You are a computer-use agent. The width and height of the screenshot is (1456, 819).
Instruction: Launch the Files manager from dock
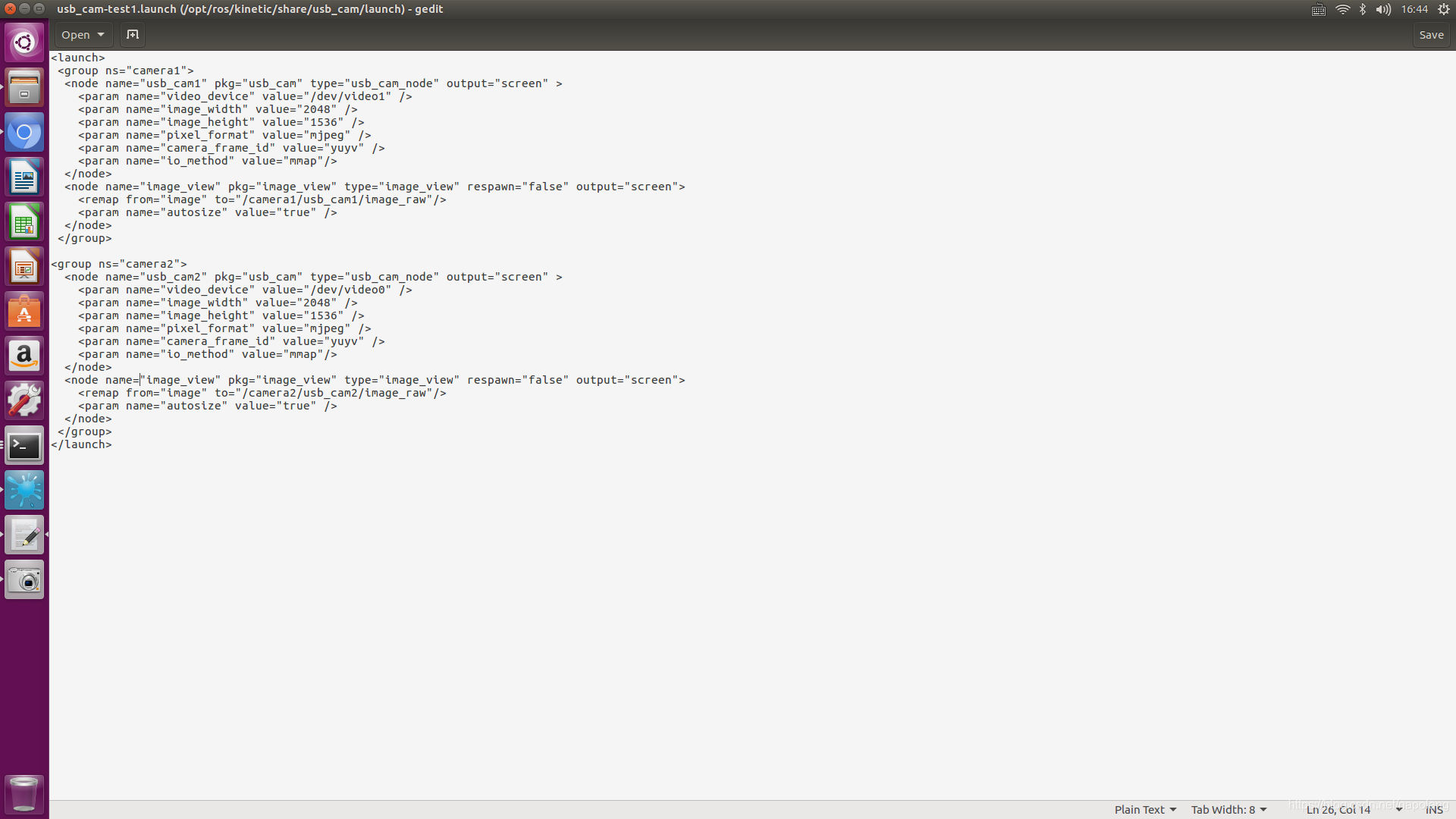click(24, 88)
